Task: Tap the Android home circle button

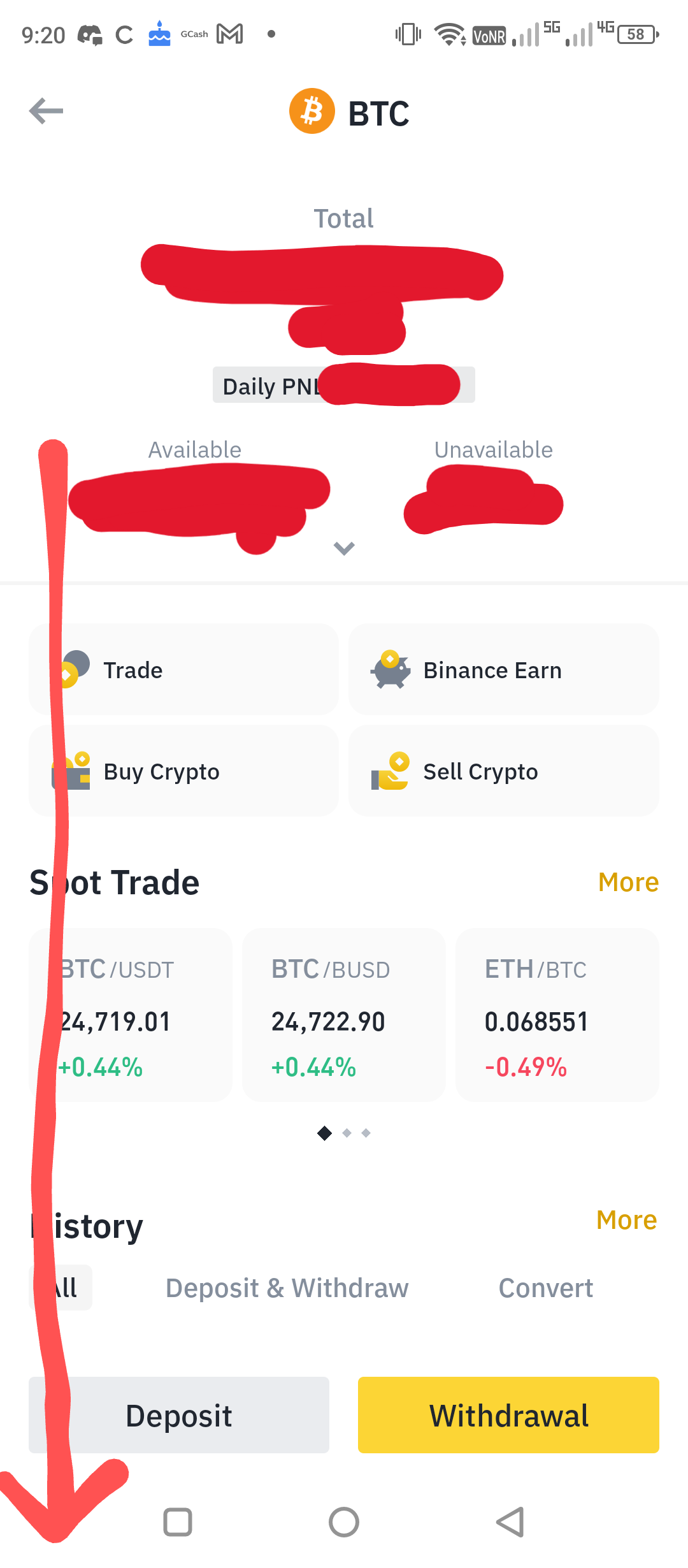Action: point(344,1522)
